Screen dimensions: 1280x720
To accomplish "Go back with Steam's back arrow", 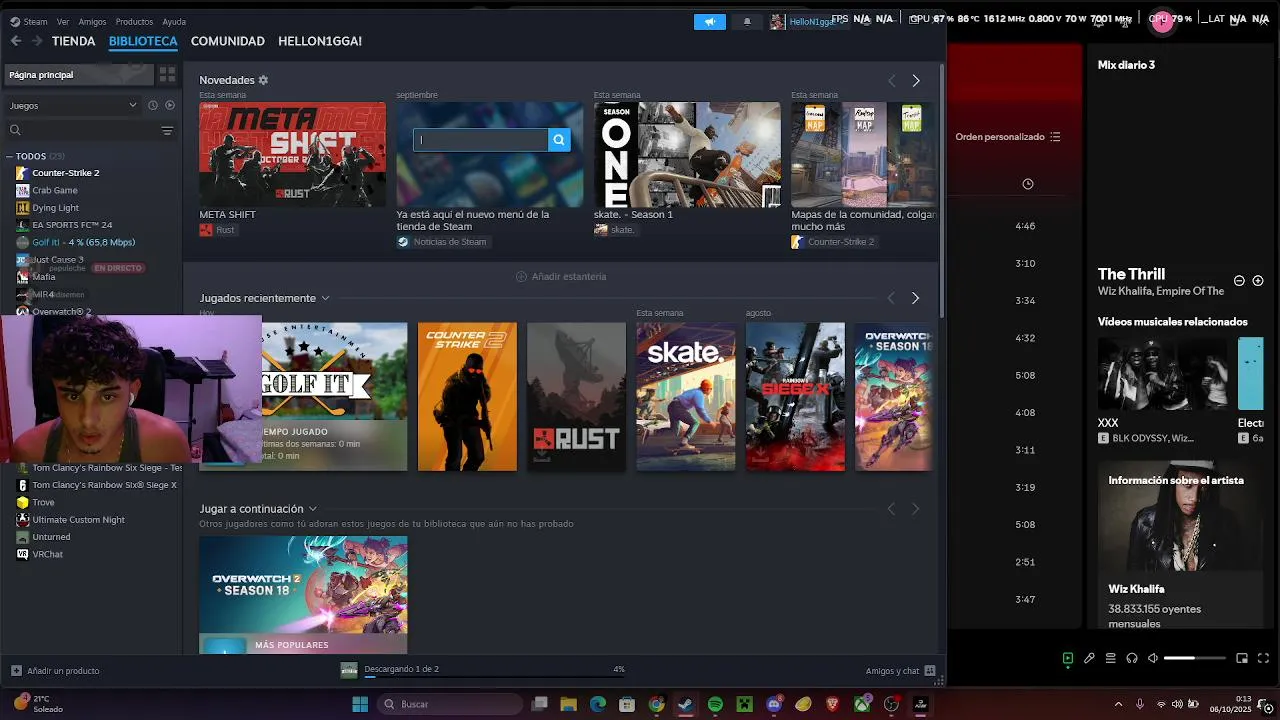I will (15, 41).
